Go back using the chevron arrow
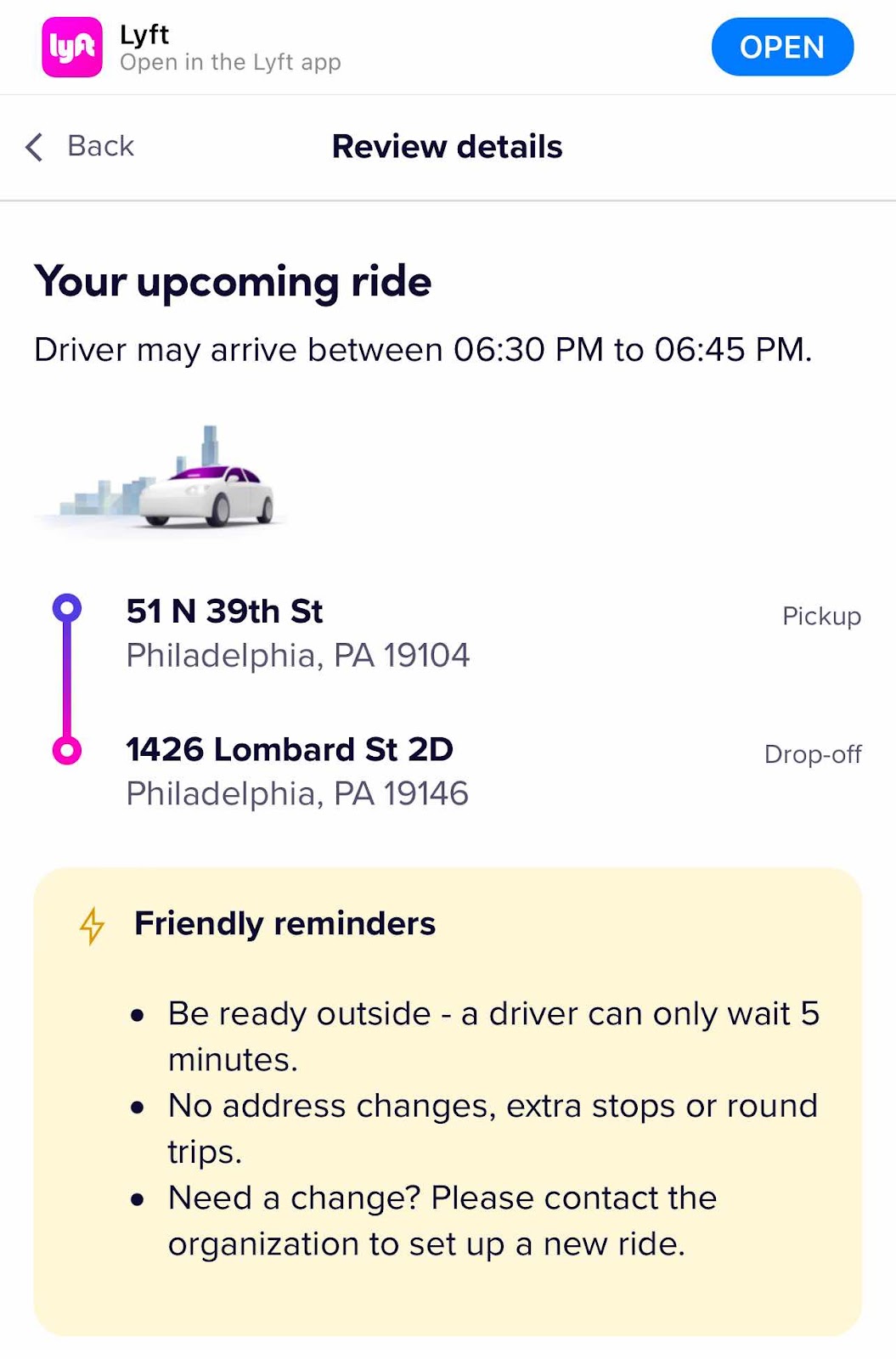This screenshot has height=1359, width=896. (x=35, y=147)
